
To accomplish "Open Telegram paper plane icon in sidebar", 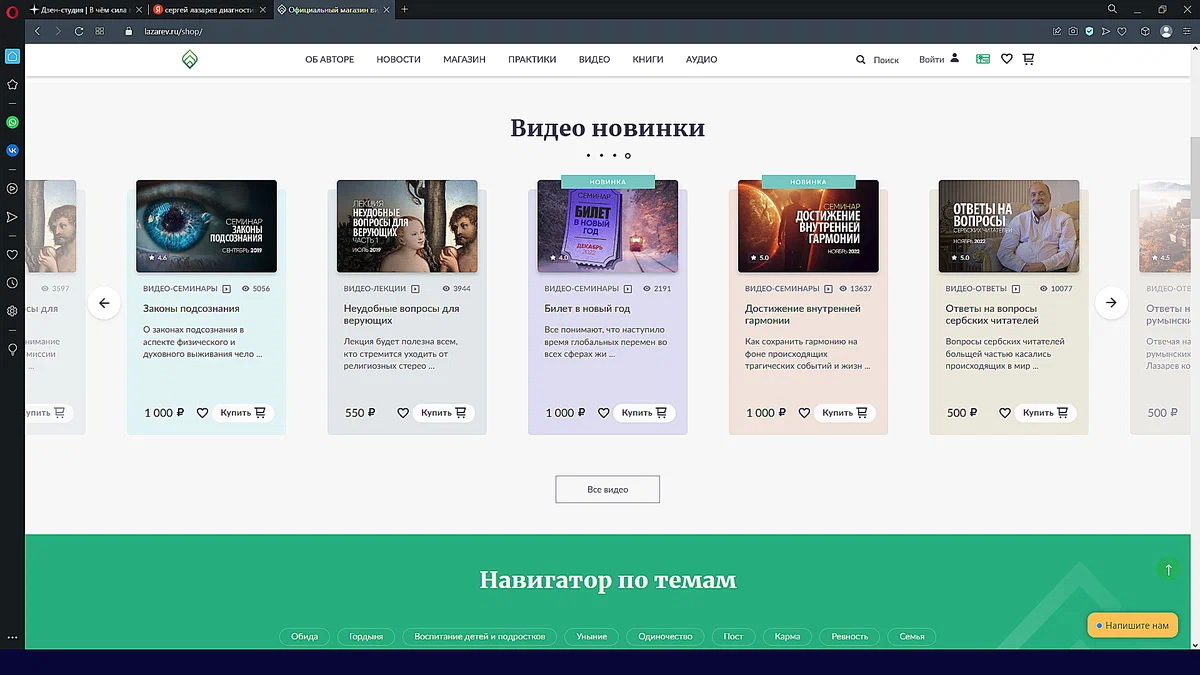I will tap(12, 216).
